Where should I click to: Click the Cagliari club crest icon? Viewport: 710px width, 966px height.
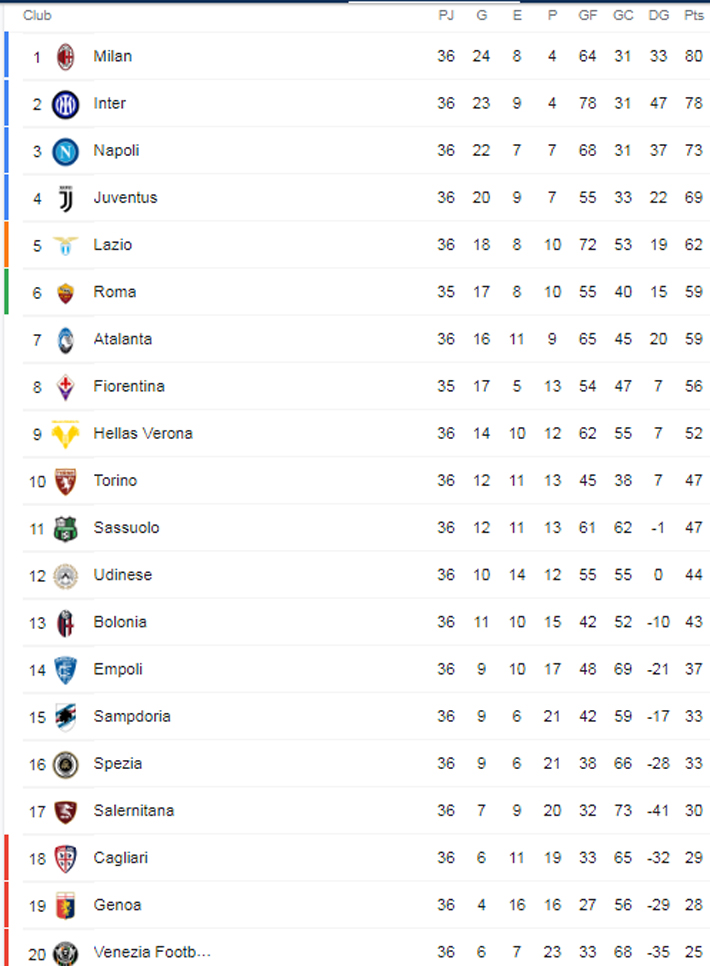pyautogui.click(x=65, y=858)
